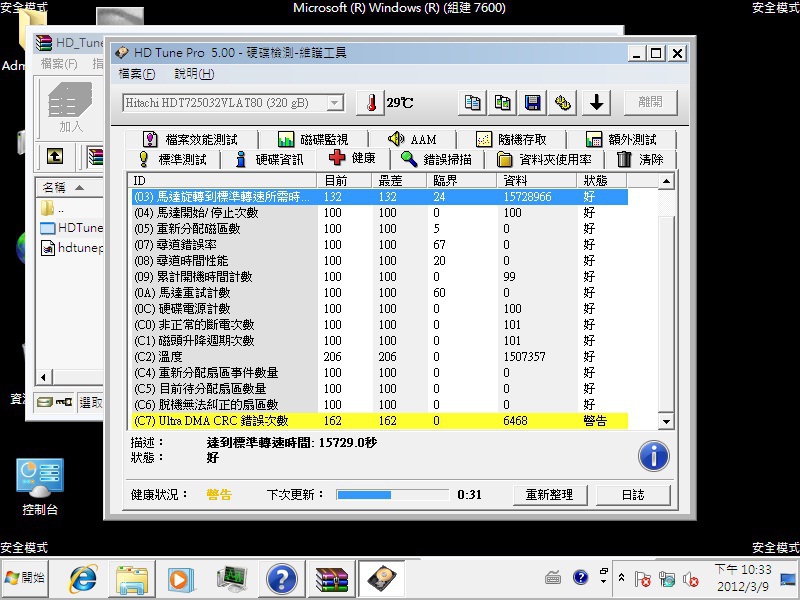Viewport: 800px width, 600px height.
Task: Select the (C0) 非正常的斷電次數 row
Action: point(380,324)
